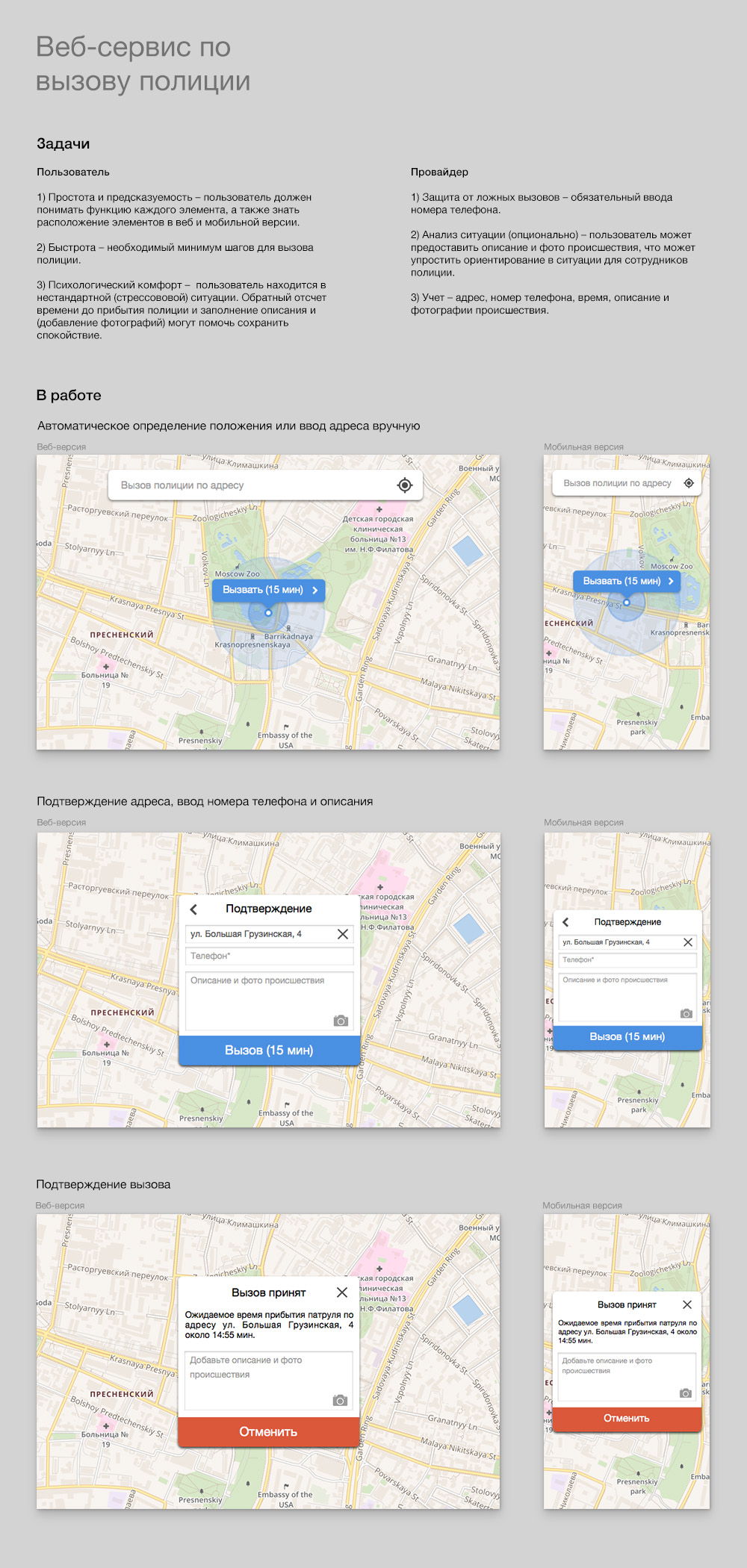Click Телефон field in mobile confirmation form
This screenshot has height=1568, width=747.
pos(627,960)
